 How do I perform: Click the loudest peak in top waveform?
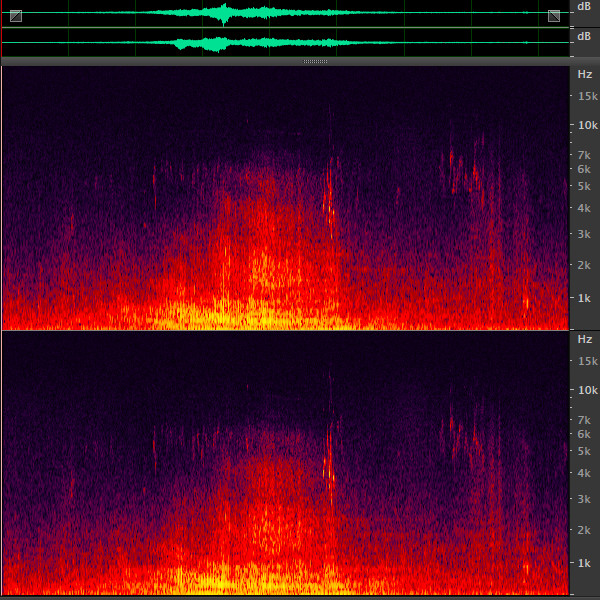[224, 13]
